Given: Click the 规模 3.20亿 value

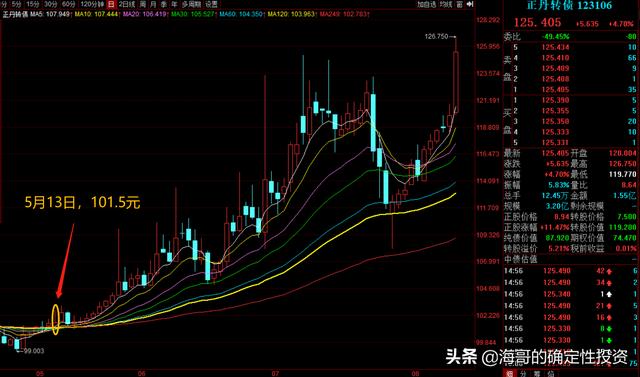Looking at the screenshot, I should coord(558,206).
